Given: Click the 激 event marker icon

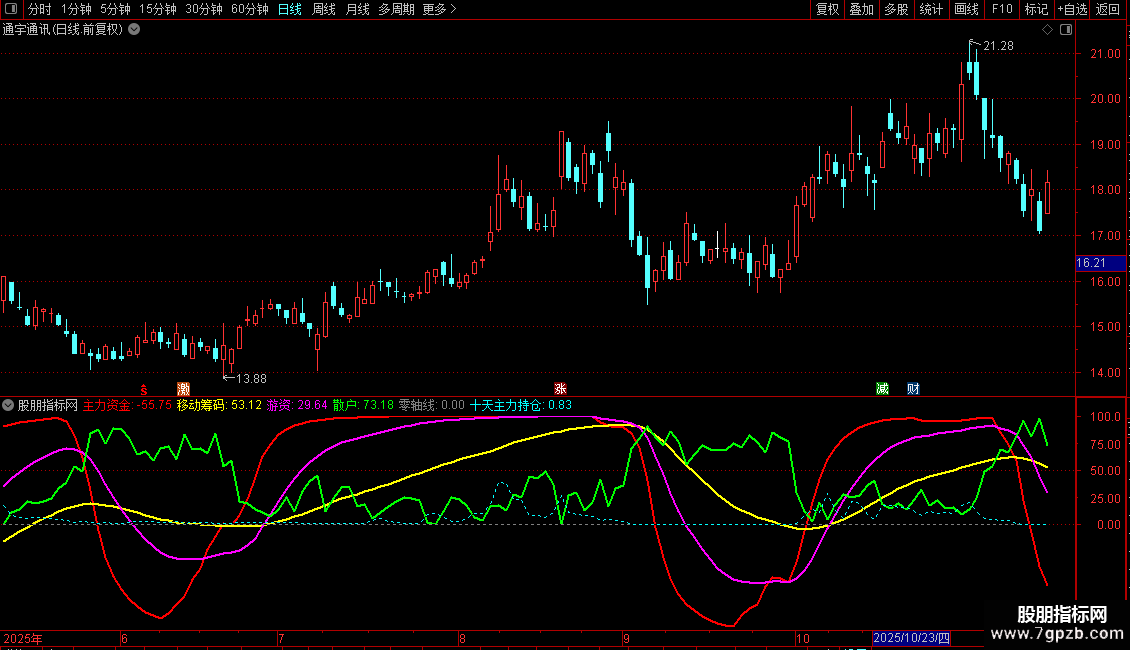Looking at the screenshot, I should (184, 389).
